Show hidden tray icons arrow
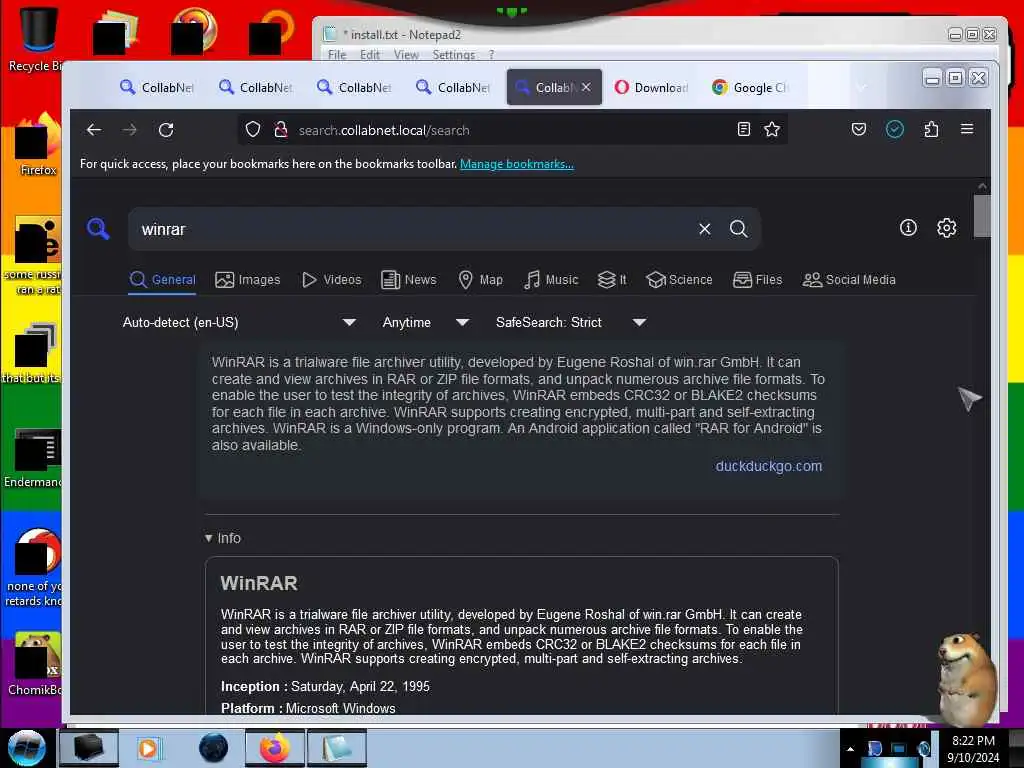1024x768 pixels. (x=850, y=748)
